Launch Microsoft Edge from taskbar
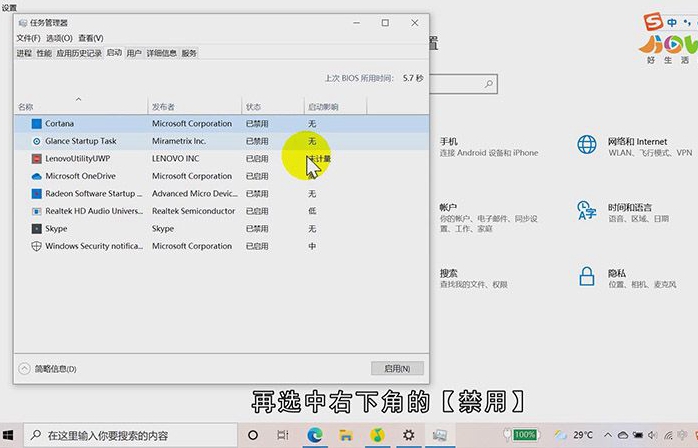698x448 pixels. tap(315, 435)
